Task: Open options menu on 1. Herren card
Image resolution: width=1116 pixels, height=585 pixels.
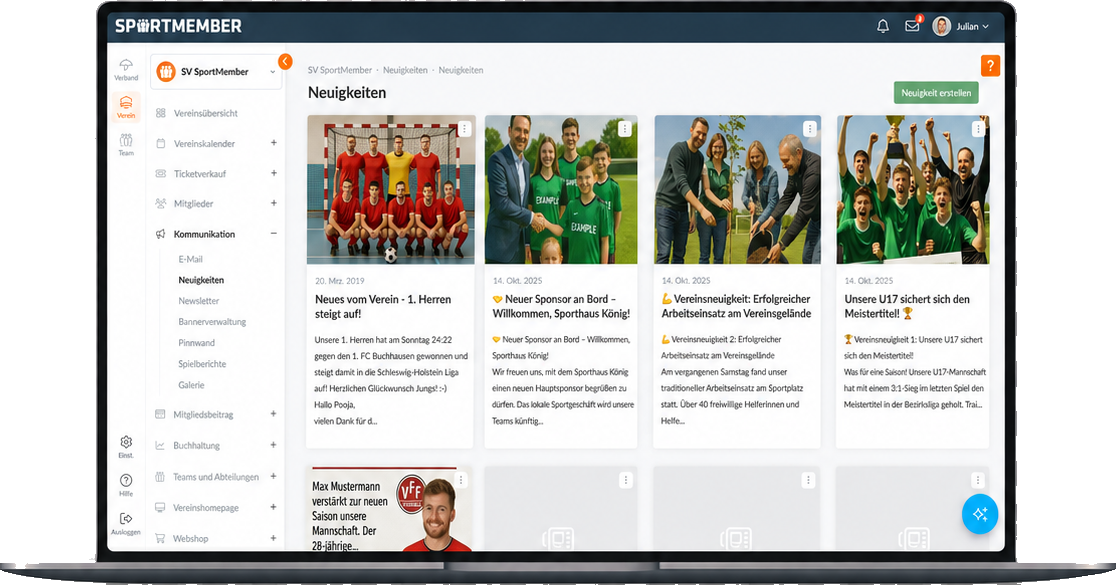Action: pos(464,129)
